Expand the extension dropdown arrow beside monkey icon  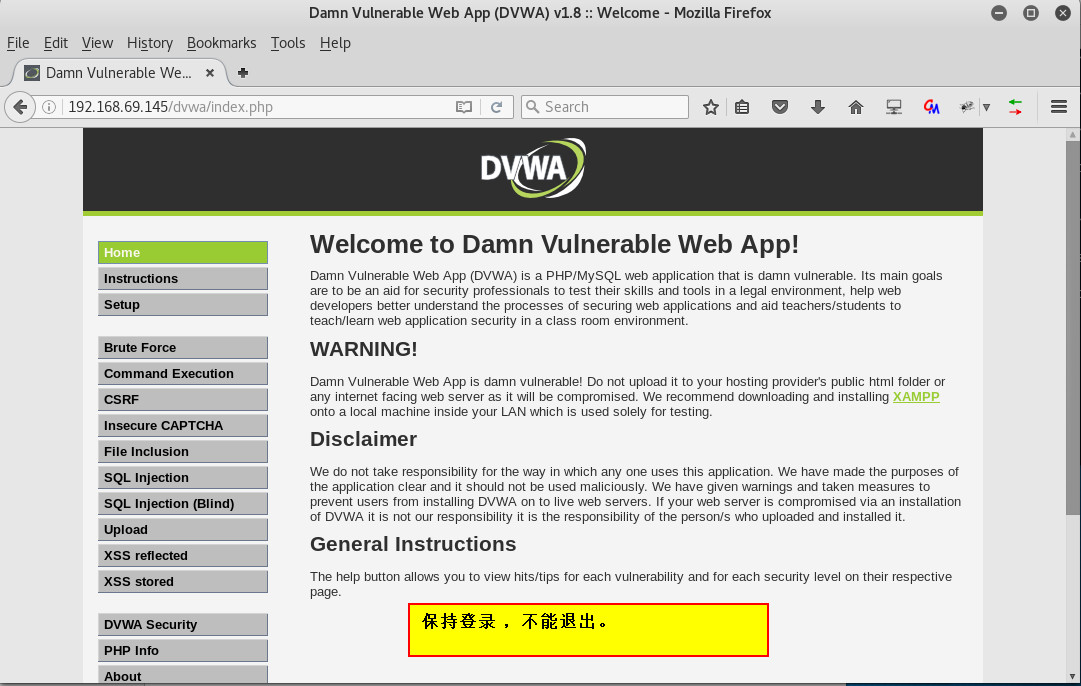[987, 108]
